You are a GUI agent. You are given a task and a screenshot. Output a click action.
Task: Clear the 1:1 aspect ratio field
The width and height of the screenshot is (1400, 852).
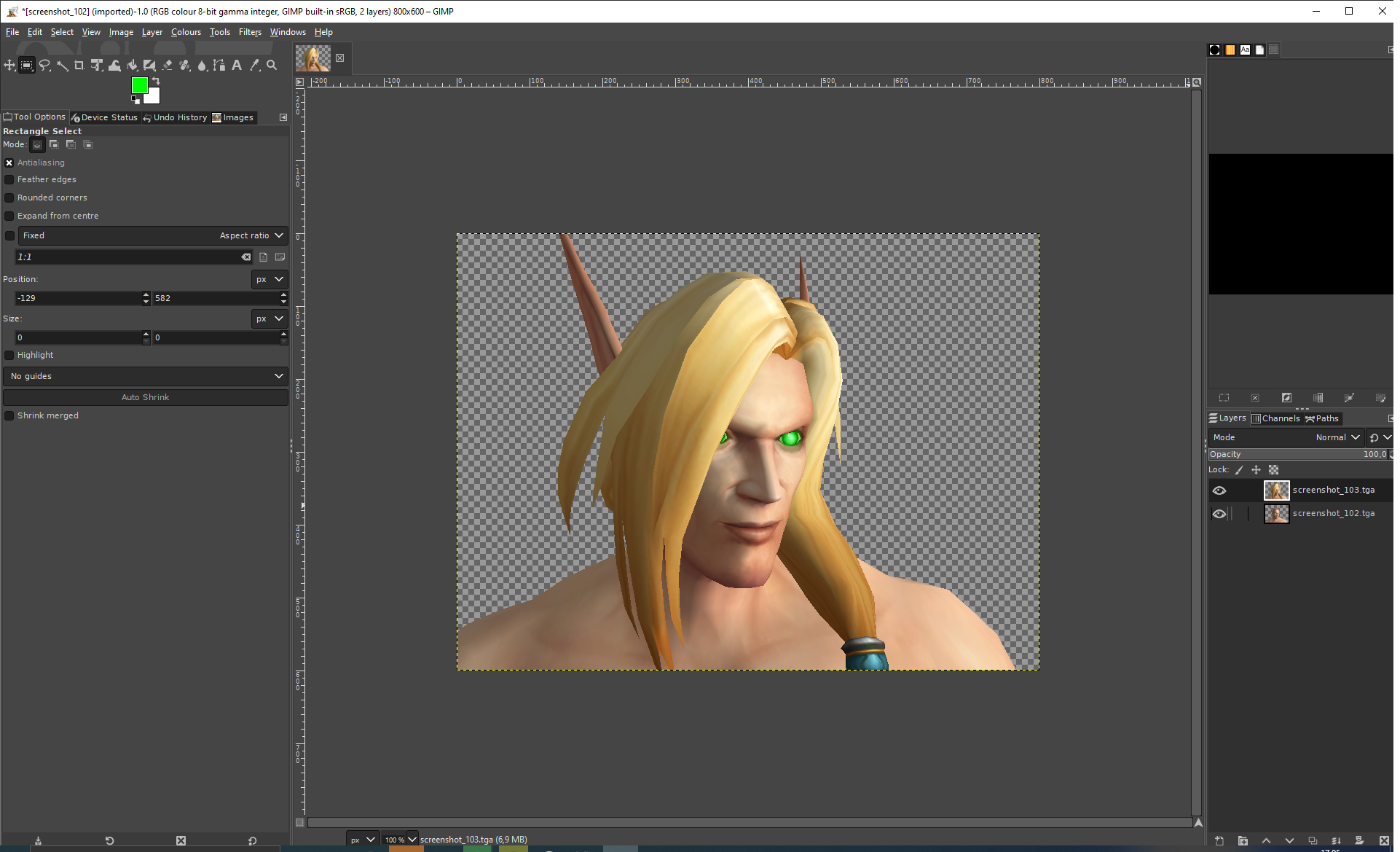click(x=246, y=257)
